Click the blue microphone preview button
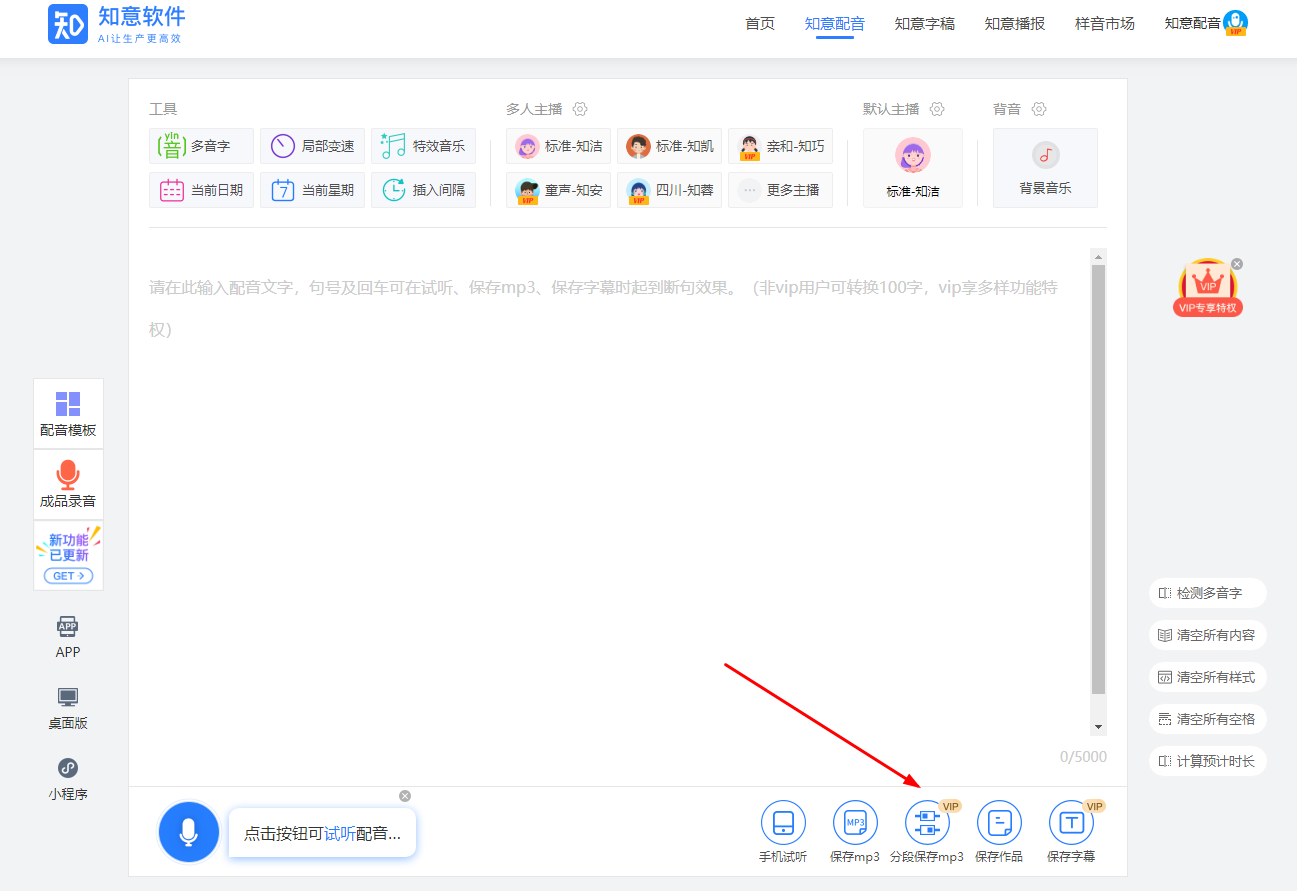 tap(188, 832)
